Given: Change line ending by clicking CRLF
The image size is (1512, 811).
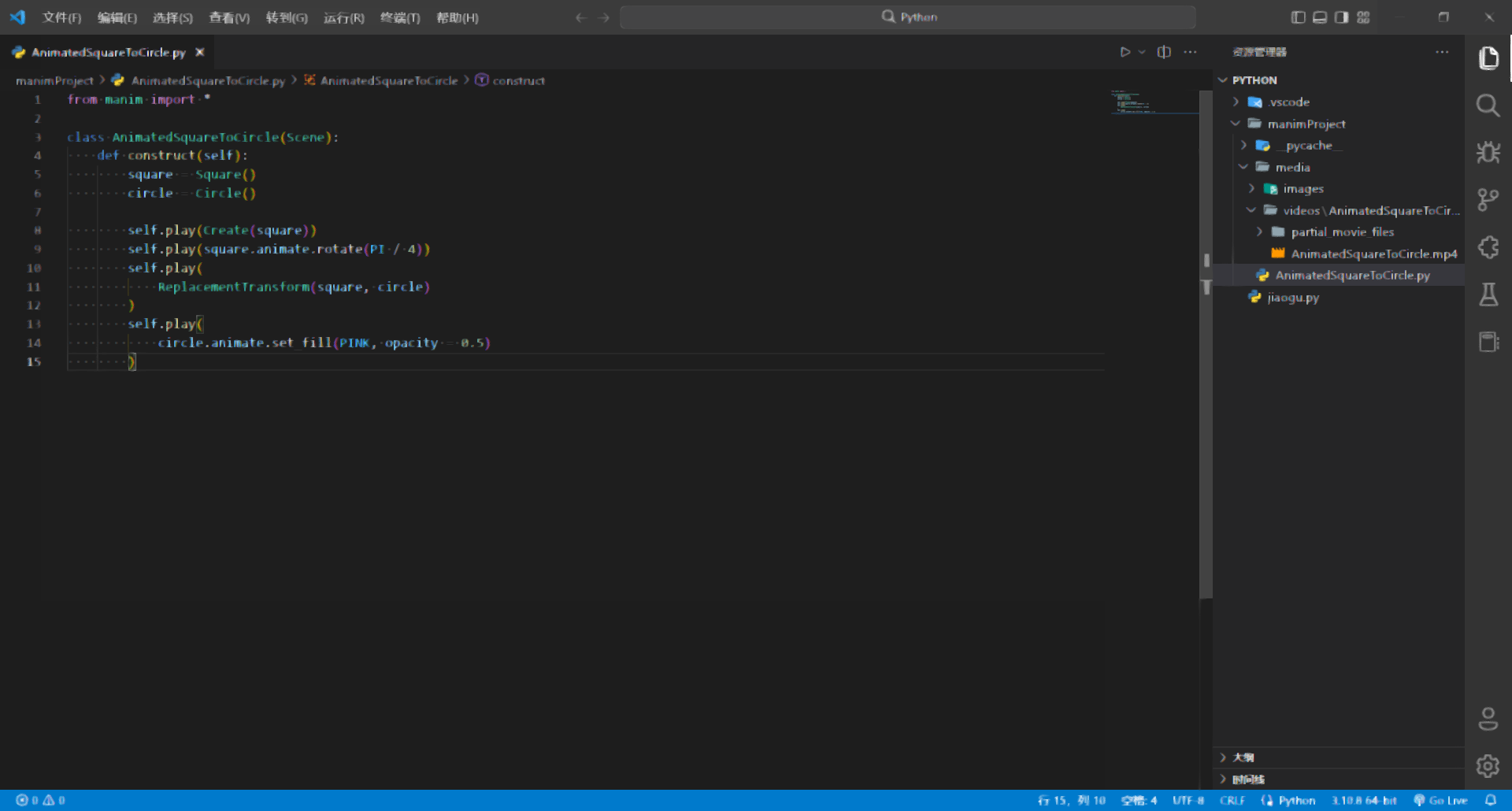Looking at the screenshot, I should click(1233, 800).
